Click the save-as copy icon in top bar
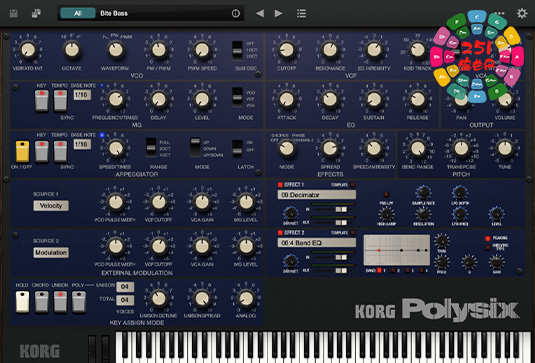 click(x=36, y=13)
